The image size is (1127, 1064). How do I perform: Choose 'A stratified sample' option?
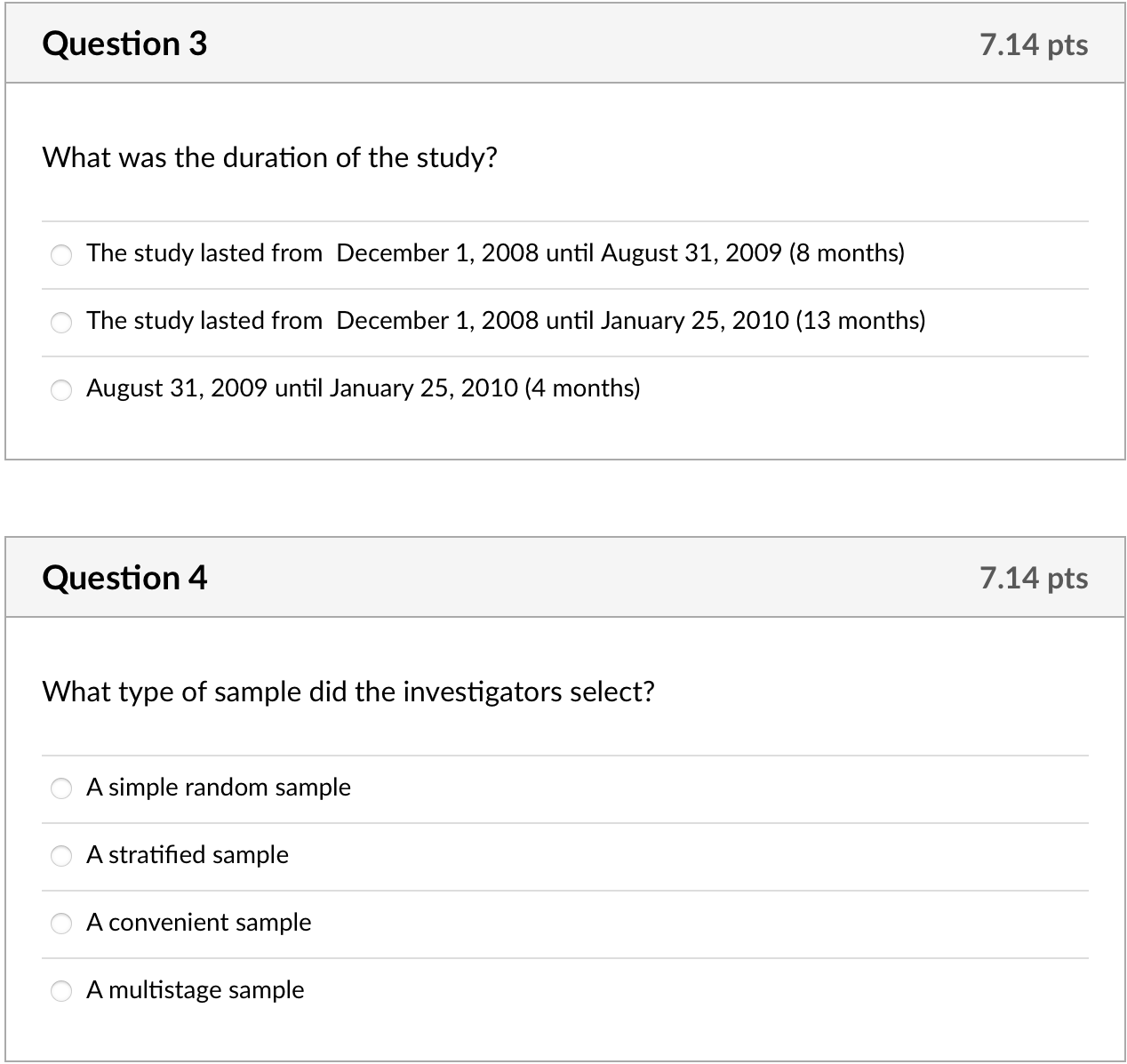(x=61, y=856)
